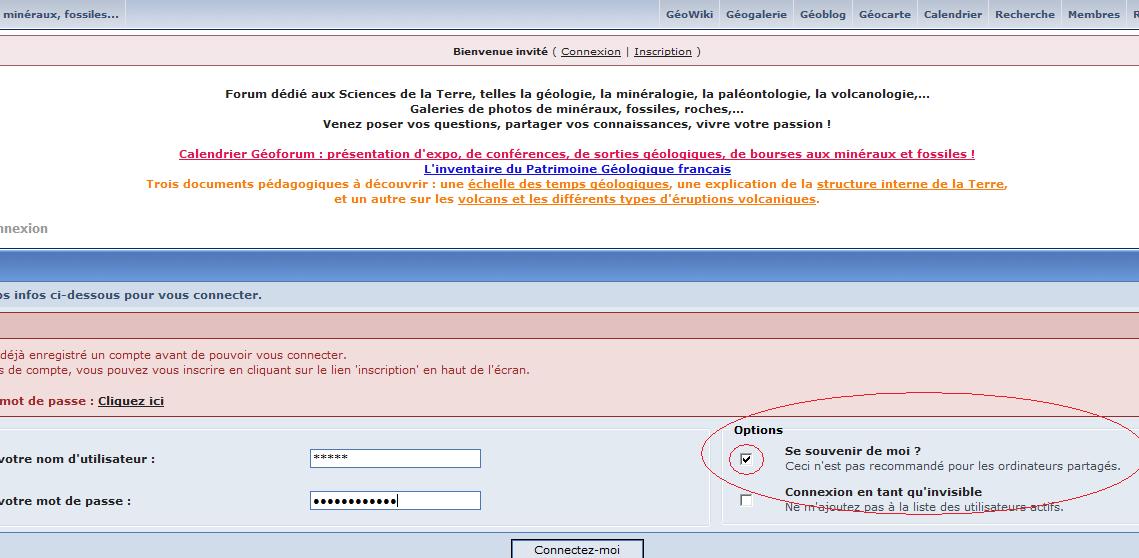Open the Géogalerie menu item
The image size is (1139, 558).
click(756, 14)
